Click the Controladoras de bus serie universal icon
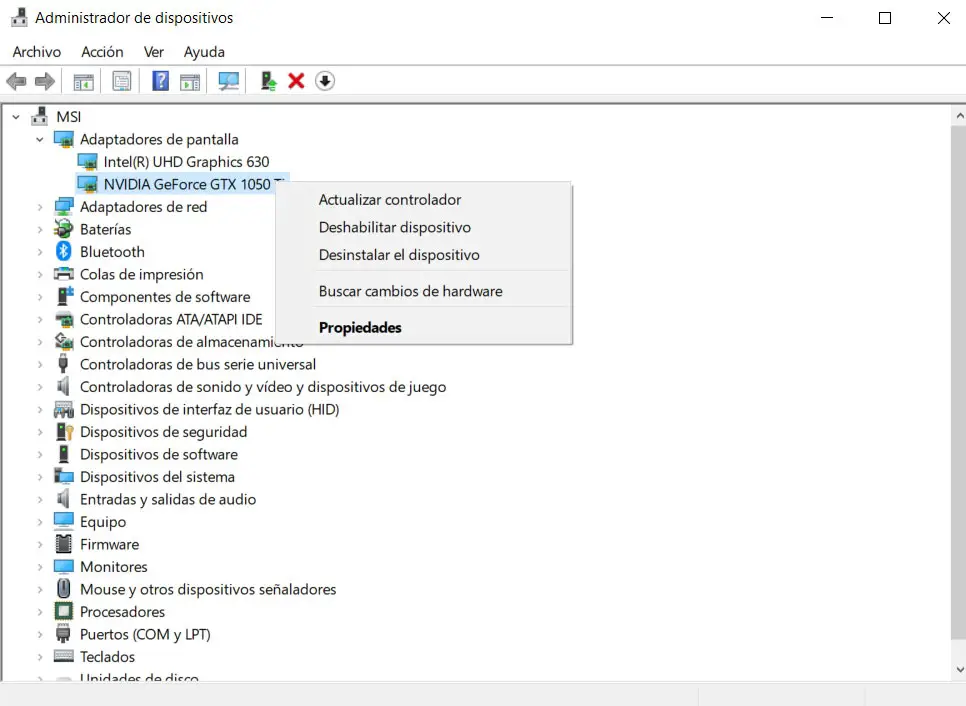Image resolution: width=966 pixels, height=706 pixels. pyautogui.click(x=63, y=363)
